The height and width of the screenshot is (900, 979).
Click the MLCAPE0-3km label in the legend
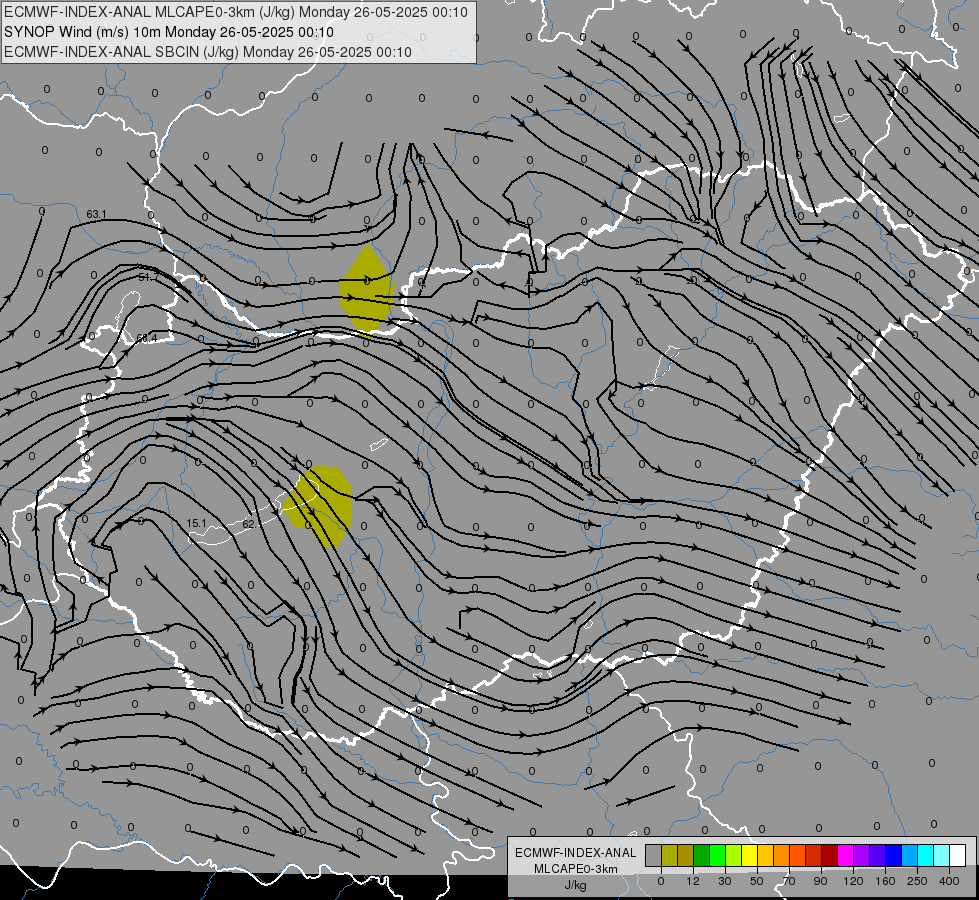point(576,869)
